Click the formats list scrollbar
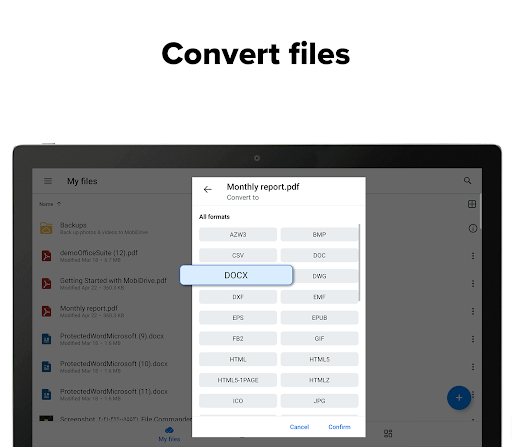512x447 pixels. point(359,262)
